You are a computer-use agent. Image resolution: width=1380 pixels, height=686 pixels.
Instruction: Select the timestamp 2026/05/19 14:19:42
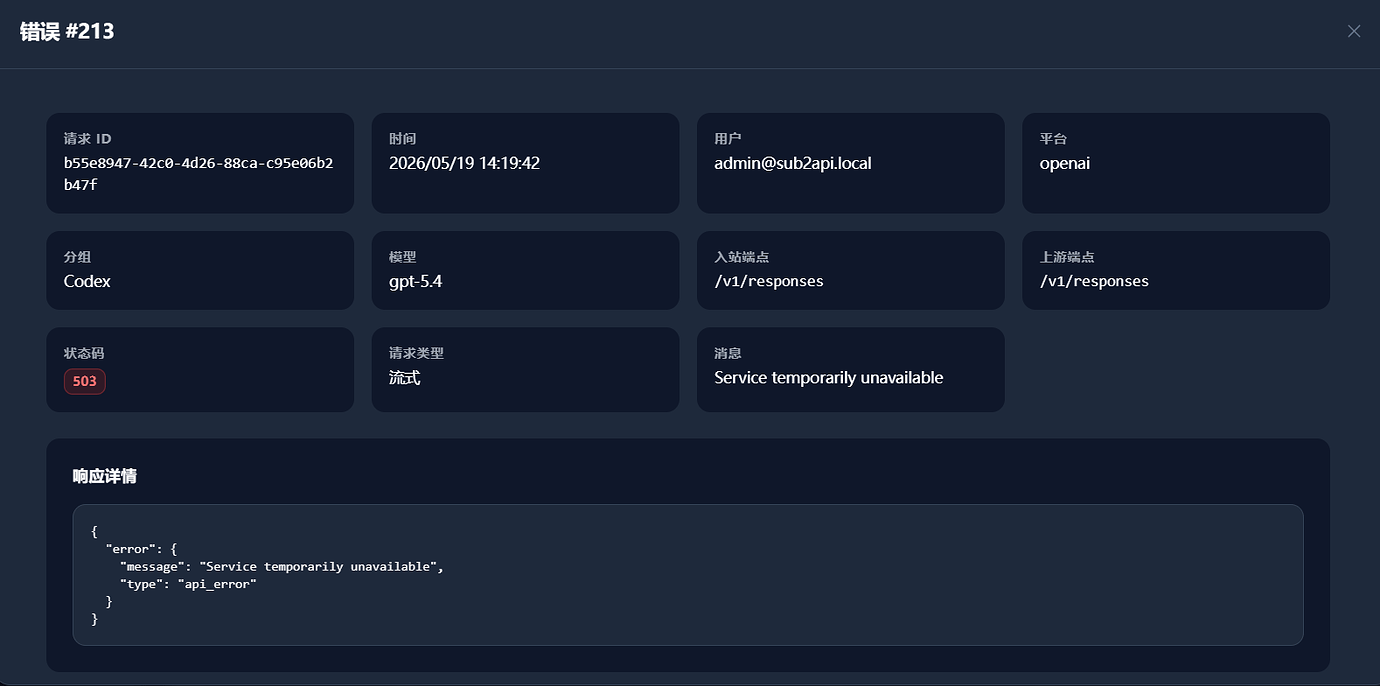point(464,163)
